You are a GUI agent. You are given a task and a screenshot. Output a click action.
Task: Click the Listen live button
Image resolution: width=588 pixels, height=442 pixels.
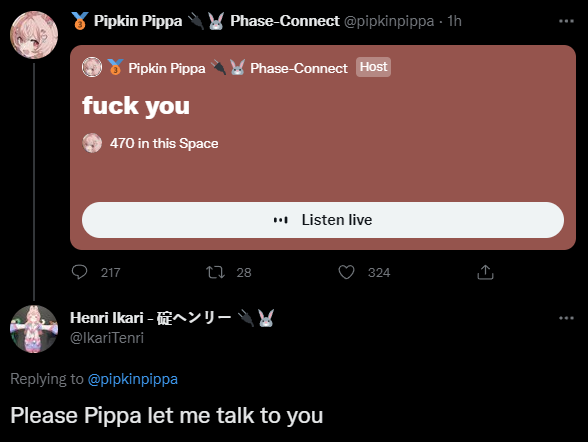tap(323, 220)
